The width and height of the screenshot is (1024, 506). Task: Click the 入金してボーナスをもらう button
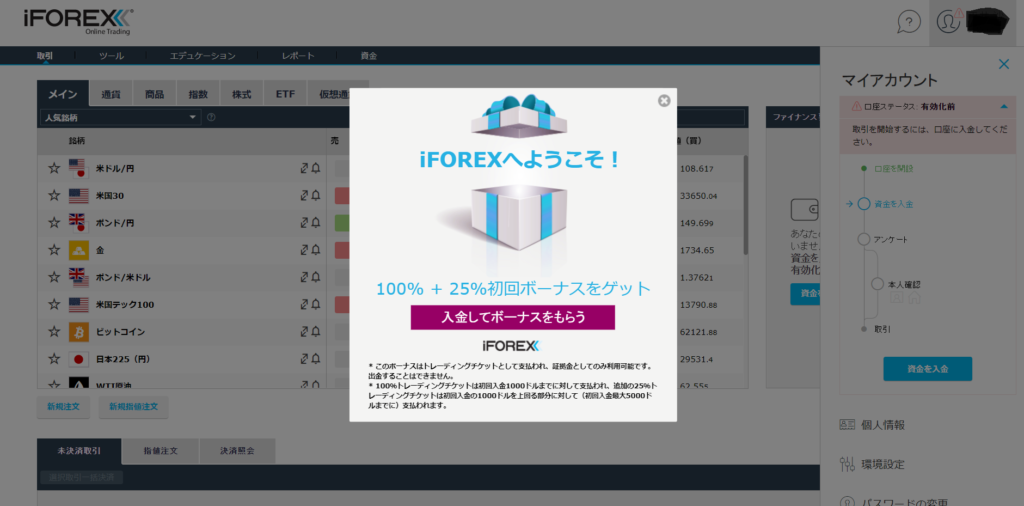(x=513, y=317)
